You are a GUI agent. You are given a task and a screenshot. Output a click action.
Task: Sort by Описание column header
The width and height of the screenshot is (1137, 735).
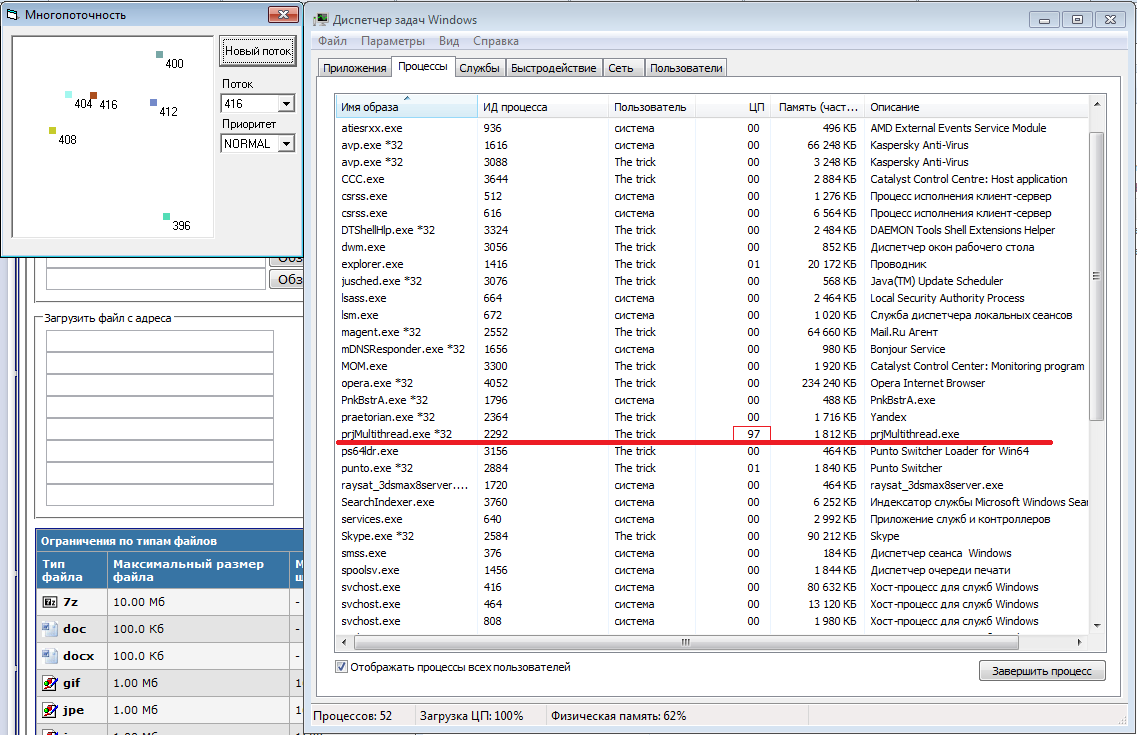coord(976,107)
